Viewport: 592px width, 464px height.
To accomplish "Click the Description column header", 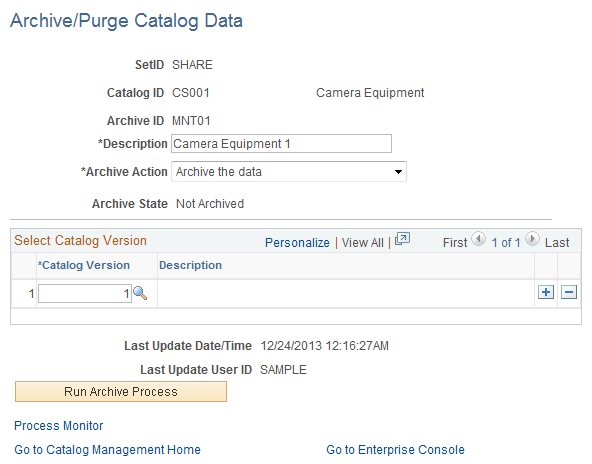I will (190, 265).
